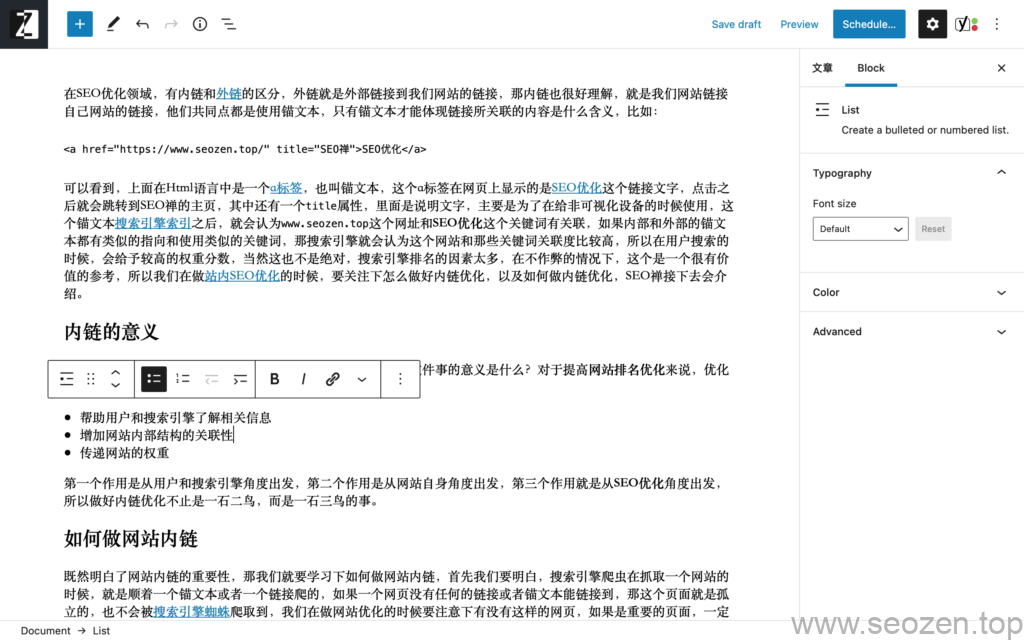The width and height of the screenshot is (1024, 640).
Task: Select the pencil Tools icon in the toolbar
Action: pyautogui.click(x=113, y=23)
